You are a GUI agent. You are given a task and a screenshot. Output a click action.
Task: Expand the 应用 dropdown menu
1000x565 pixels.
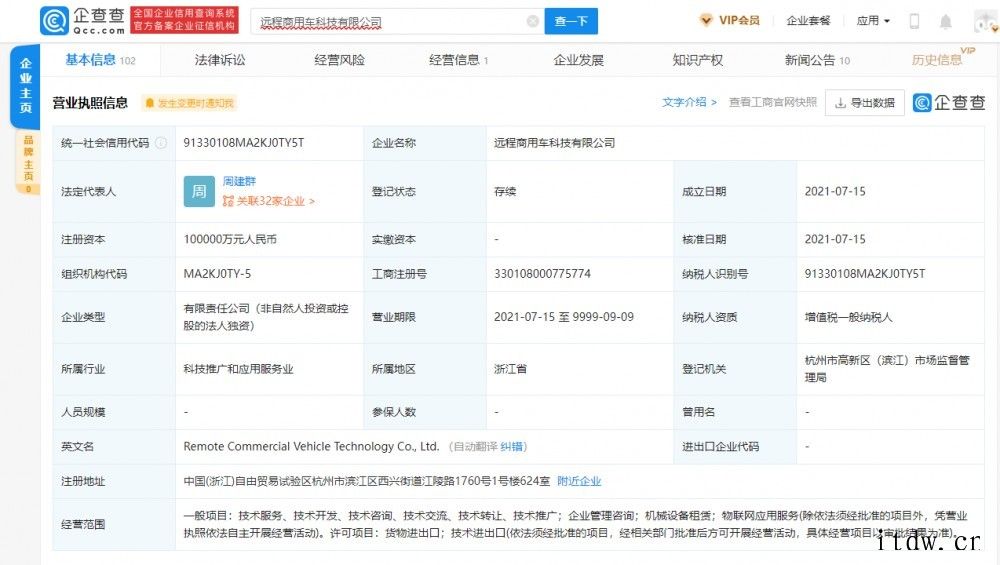tap(873, 21)
